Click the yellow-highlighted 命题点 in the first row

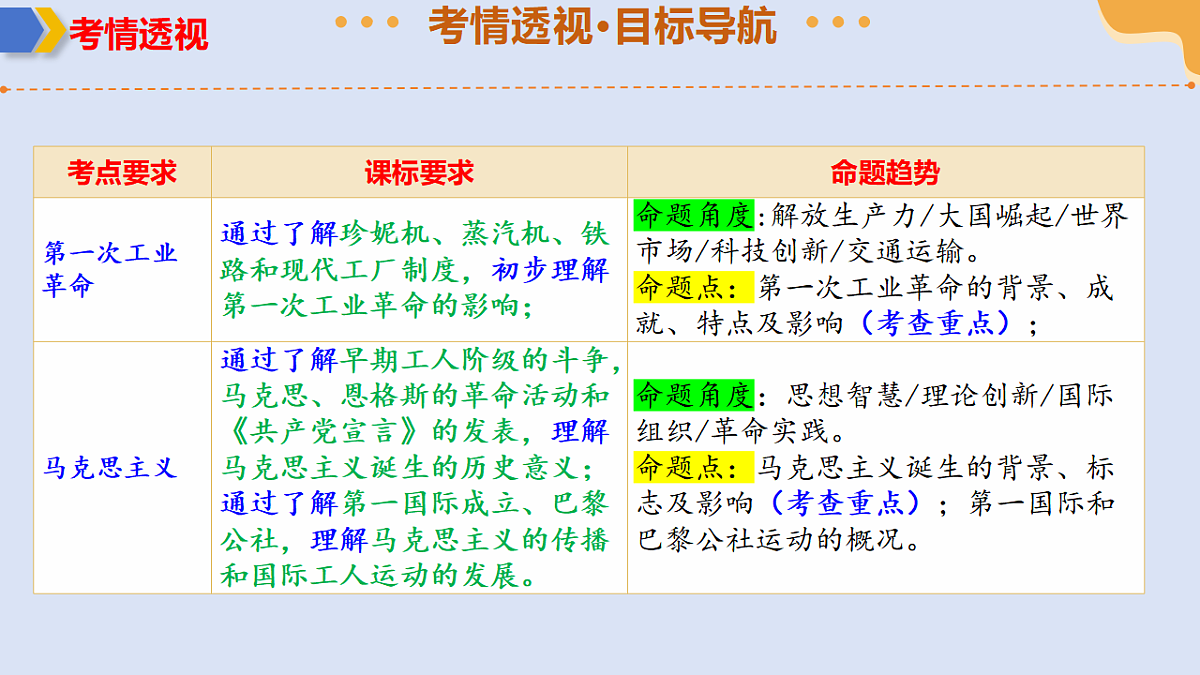pos(696,288)
